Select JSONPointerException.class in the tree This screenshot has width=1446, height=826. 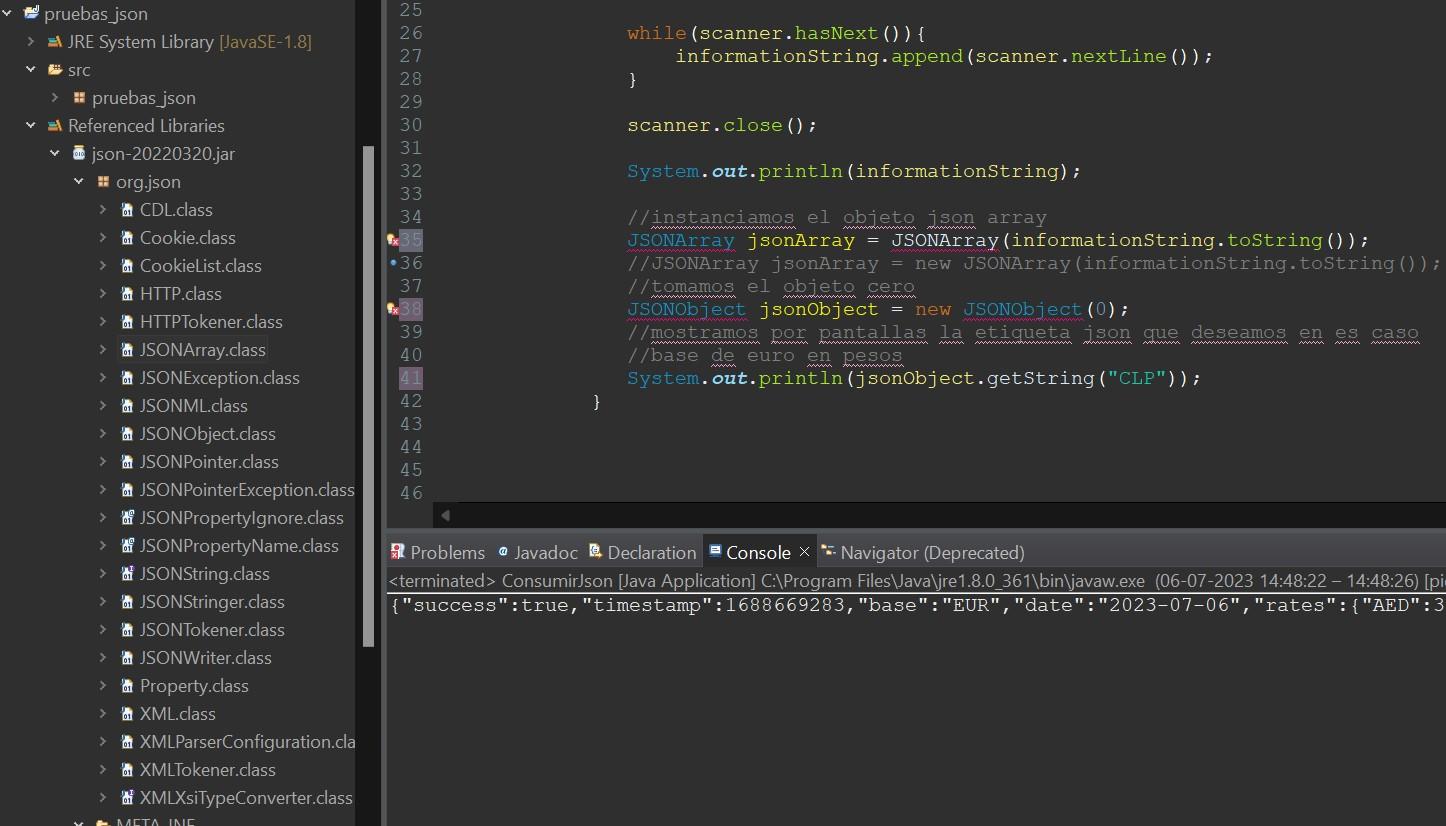click(247, 490)
